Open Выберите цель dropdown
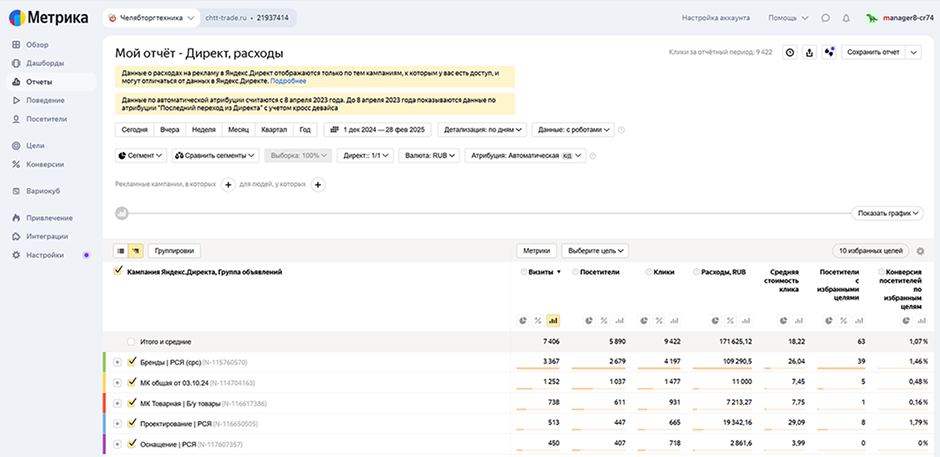The width and height of the screenshot is (940, 457). coord(594,251)
